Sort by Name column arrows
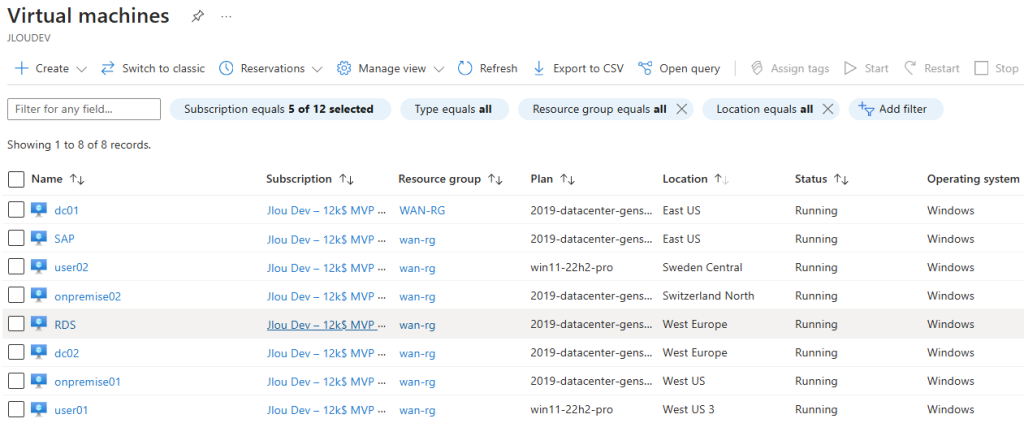The height and width of the screenshot is (423, 1024). point(77,180)
